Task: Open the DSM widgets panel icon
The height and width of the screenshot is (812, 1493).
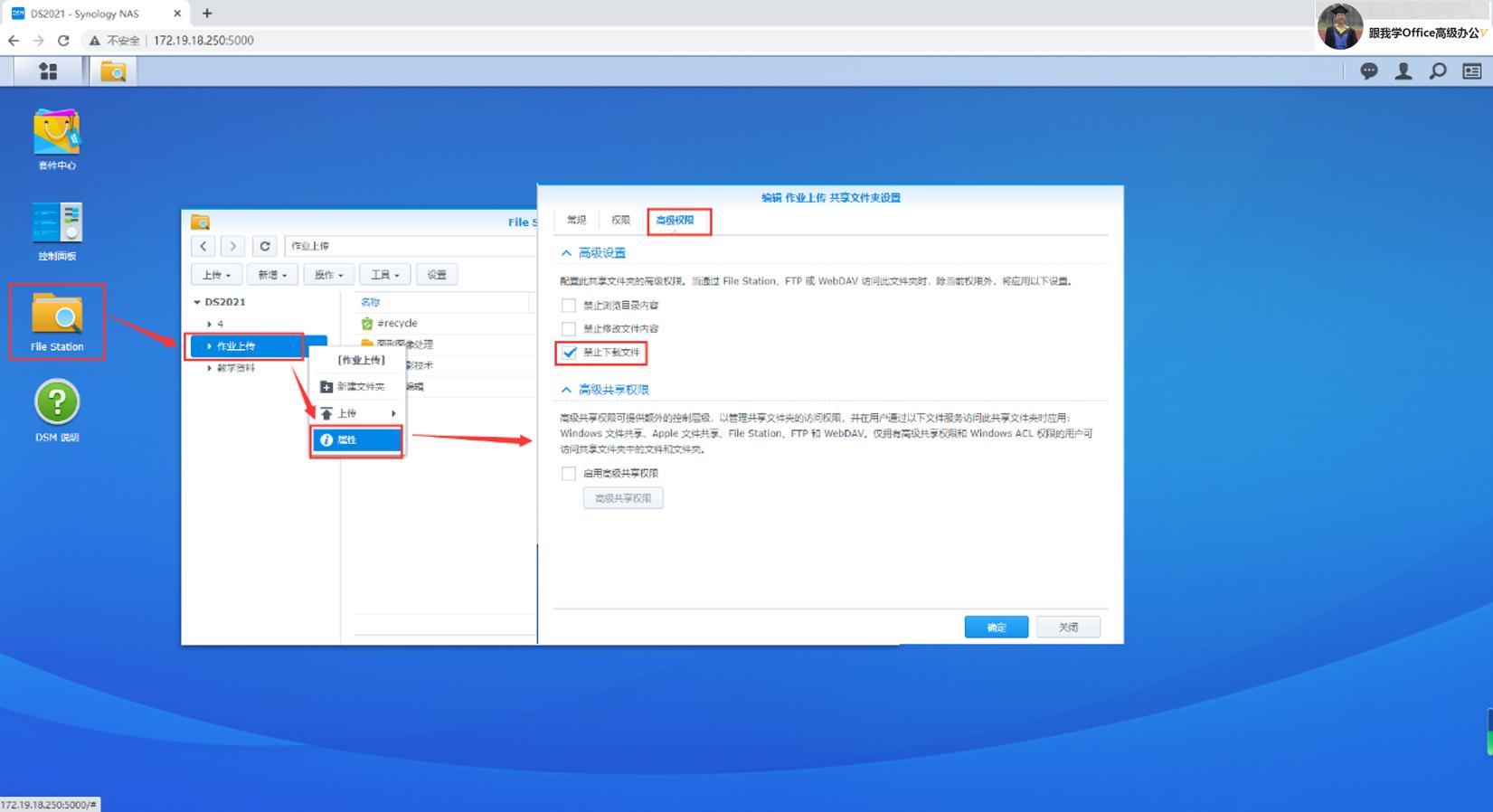Action: pos(1472,71)
